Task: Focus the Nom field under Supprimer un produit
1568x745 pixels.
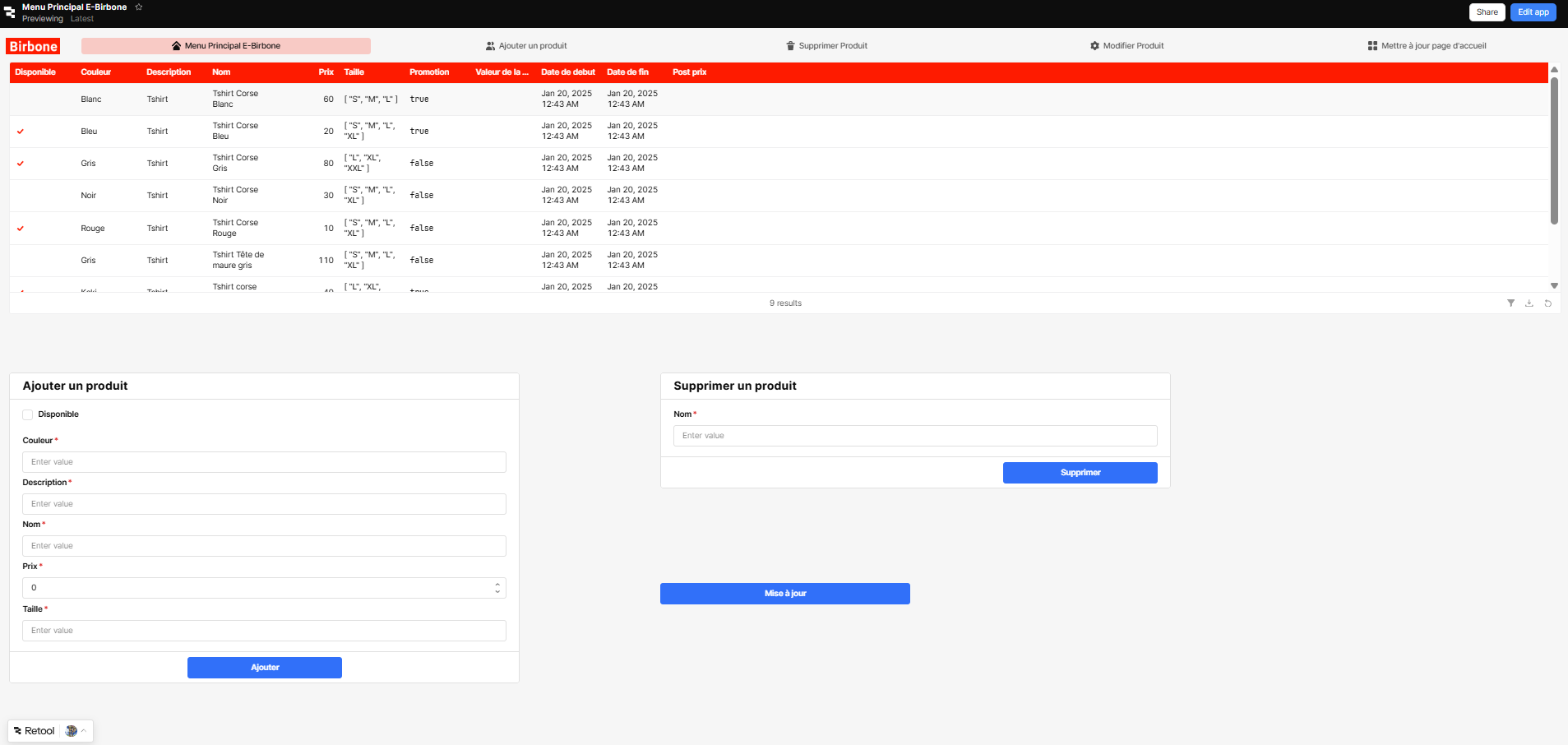Action: pyautogui.click(x=914, y=436)
